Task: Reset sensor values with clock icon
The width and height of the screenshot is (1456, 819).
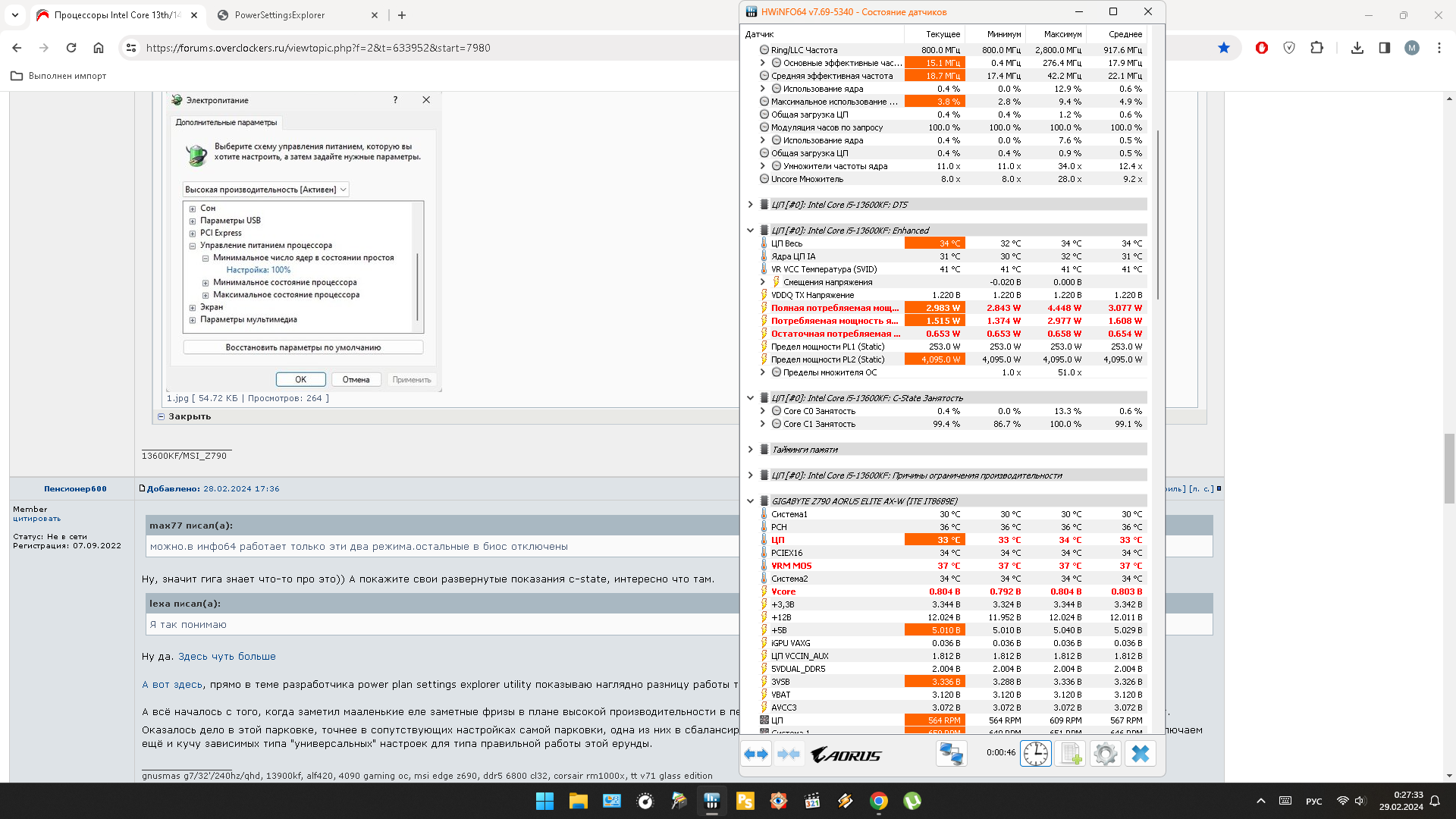Action: pyautogui.click(x=1035, y=754)
